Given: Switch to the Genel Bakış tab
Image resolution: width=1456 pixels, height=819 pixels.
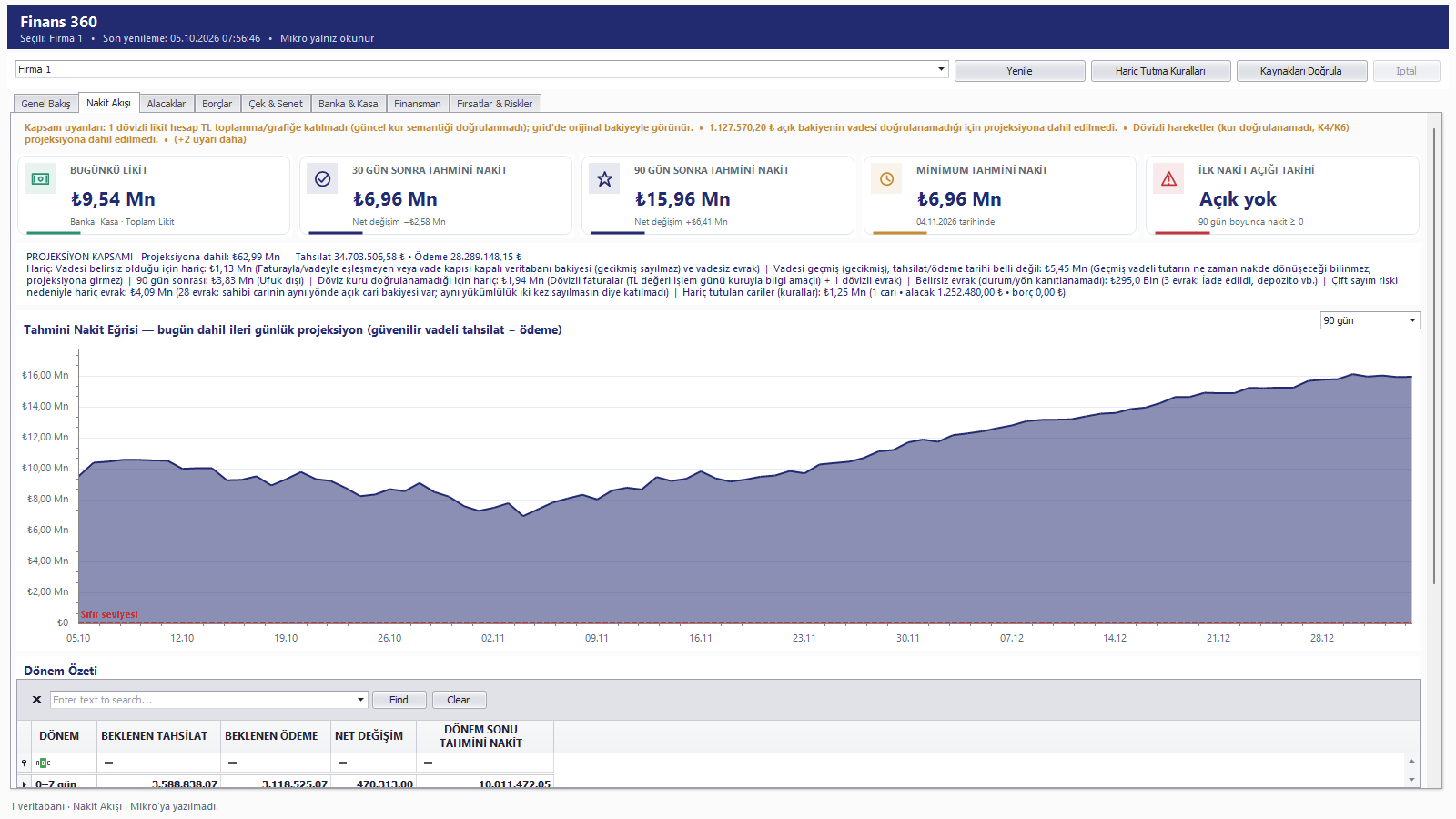Looking at the screenshot, I should (45, 104).
